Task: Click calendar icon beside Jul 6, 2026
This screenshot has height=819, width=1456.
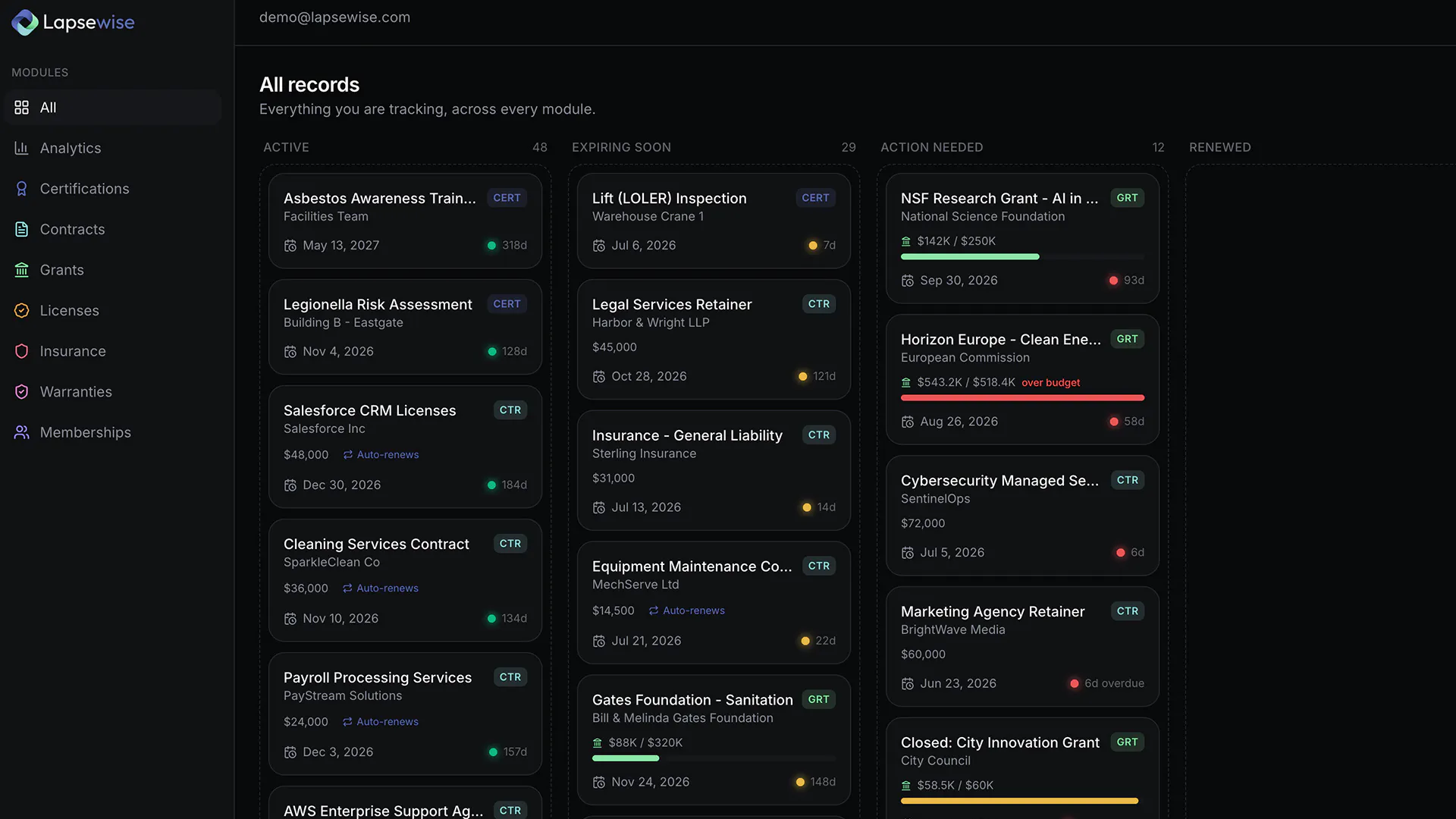Action: pyautogui.click(x=599, y=246)
